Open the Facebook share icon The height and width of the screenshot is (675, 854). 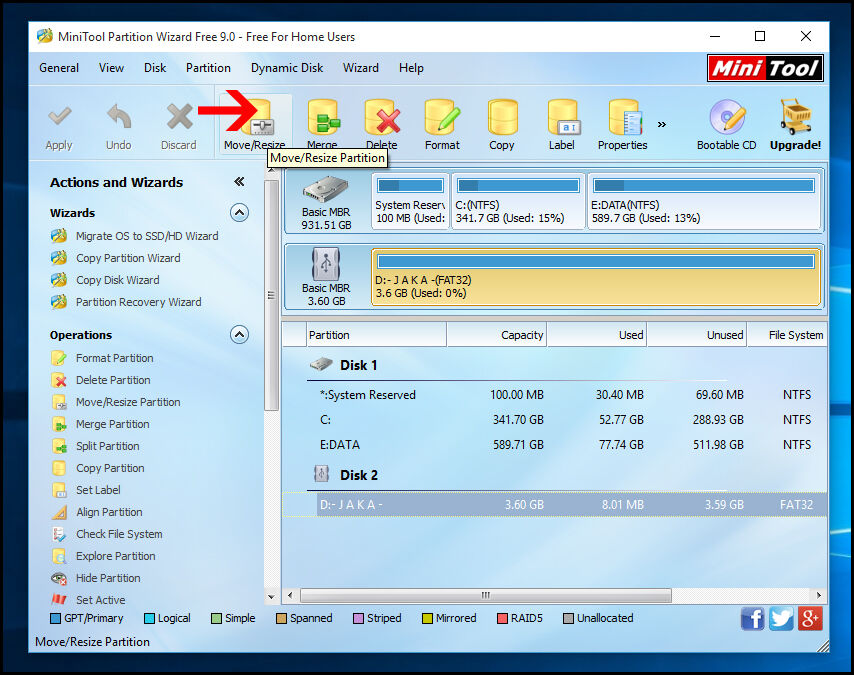pos(753,619)
